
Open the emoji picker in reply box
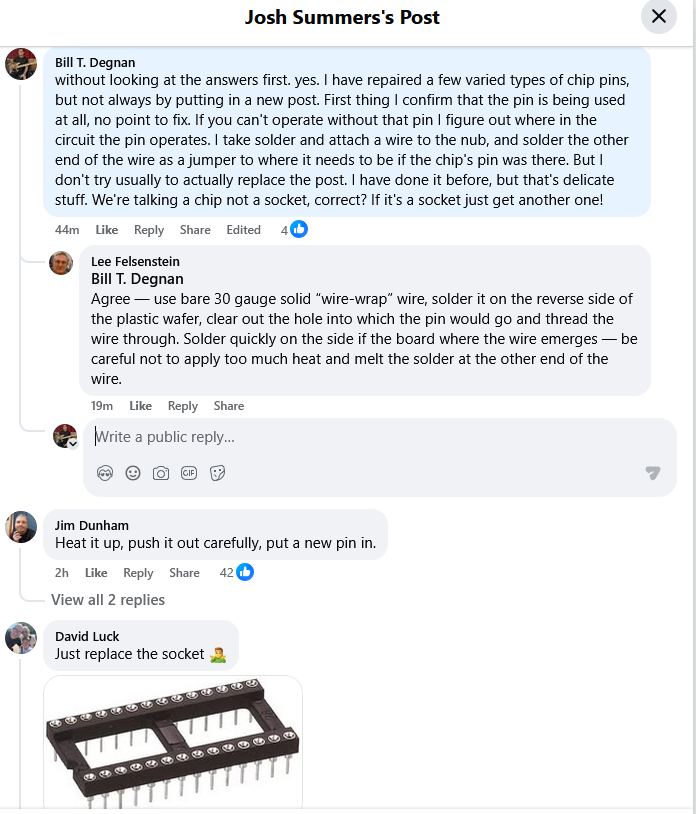(x=133, y=473)
